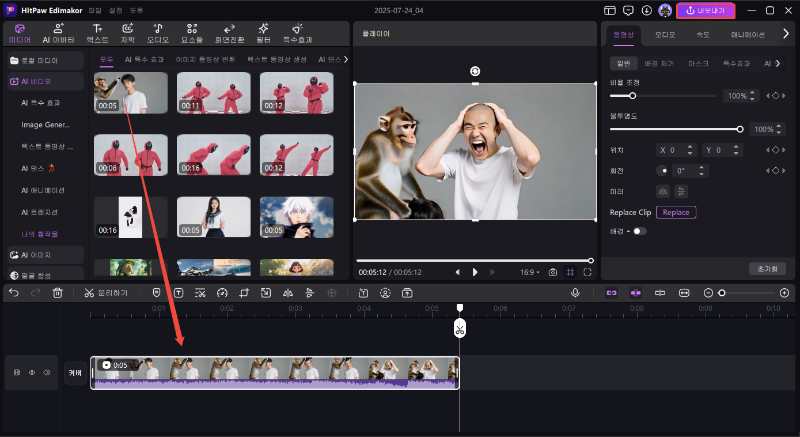Click the fit-timeline-to-window icon beside zoom out
This screenshot has width=800, height=437.
click(x=684, y=293)
